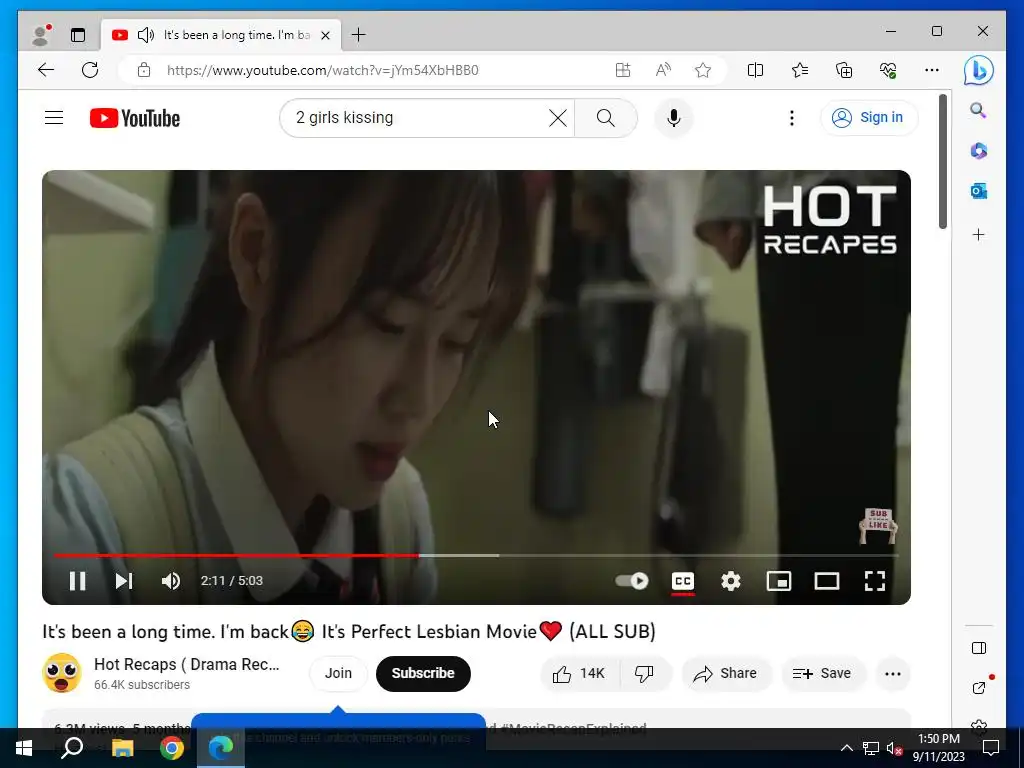
Task: Open Favorites list in Edge toolbar
Action: click(x=800, y=70)
